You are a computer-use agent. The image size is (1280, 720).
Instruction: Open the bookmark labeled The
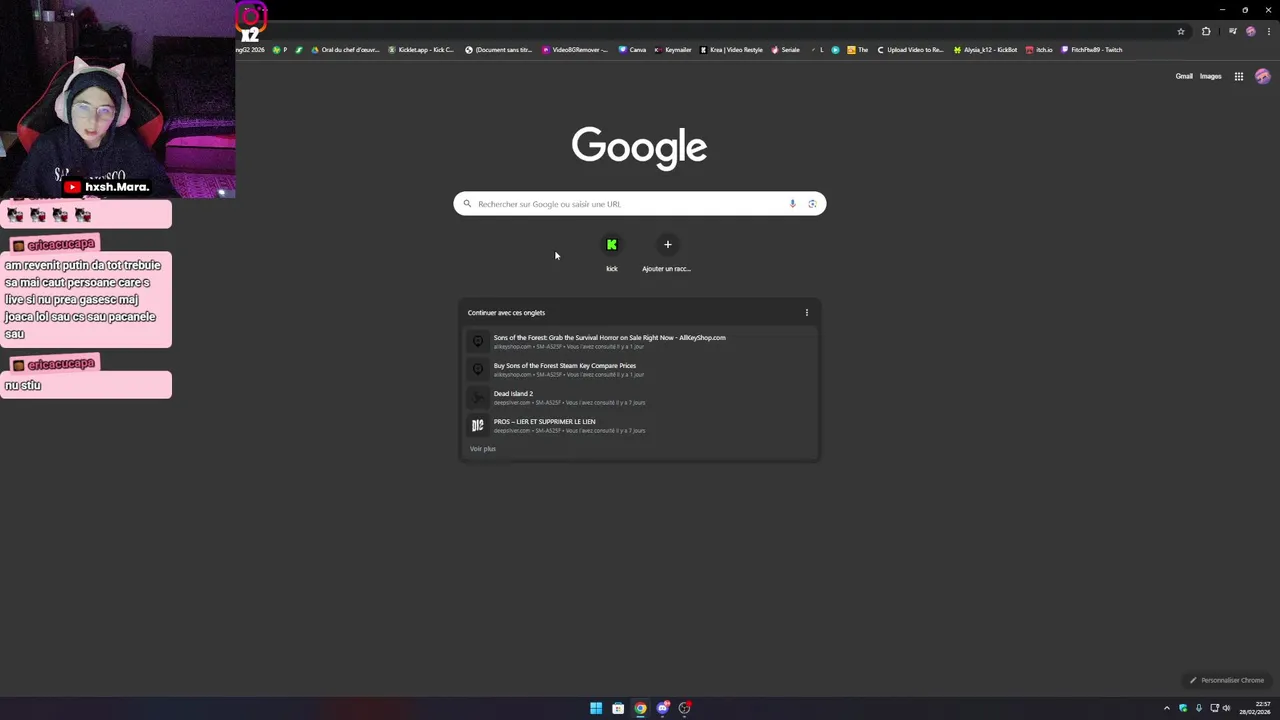pyautogui.click(x=858, y=49)
